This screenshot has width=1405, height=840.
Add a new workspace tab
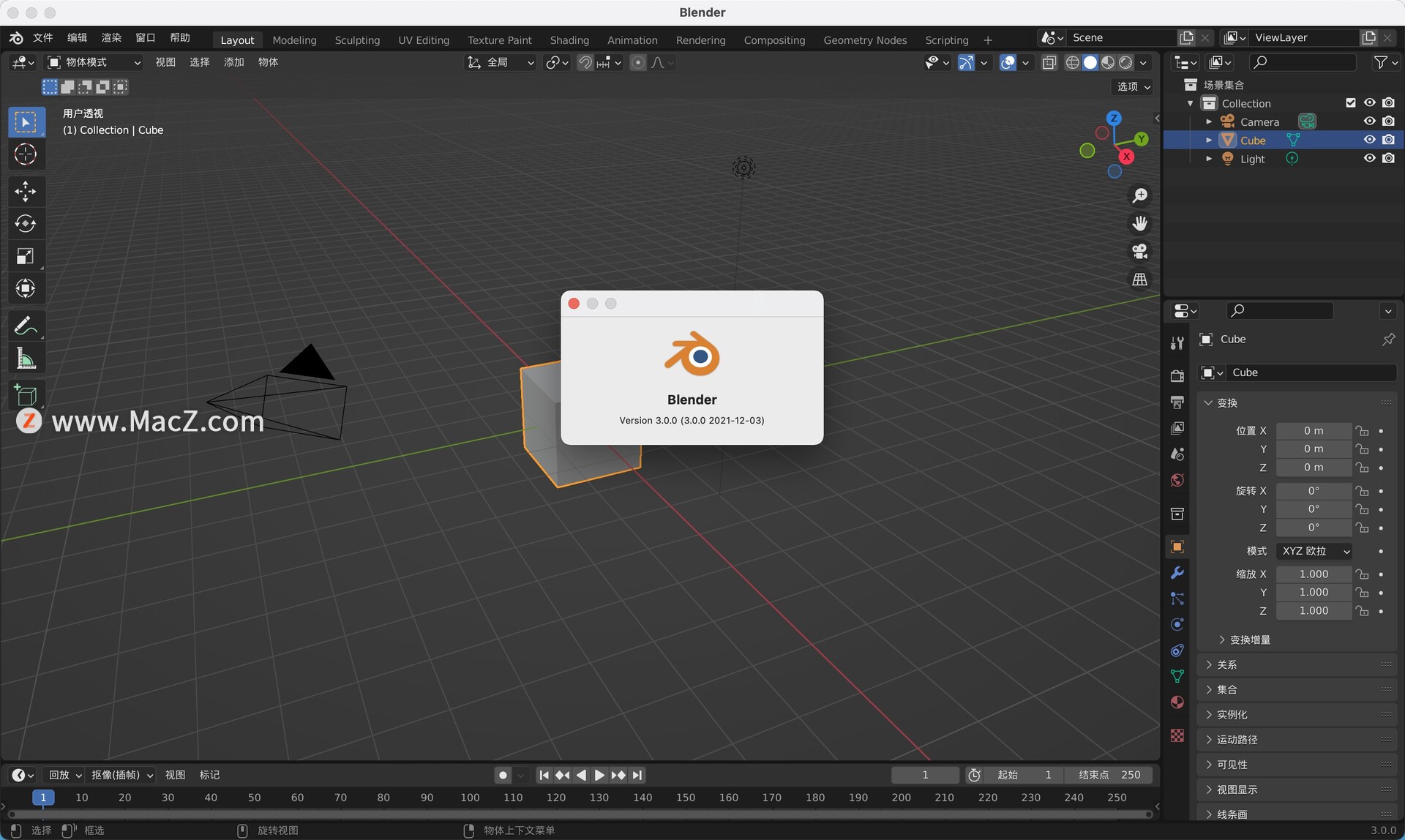point(988,40)
